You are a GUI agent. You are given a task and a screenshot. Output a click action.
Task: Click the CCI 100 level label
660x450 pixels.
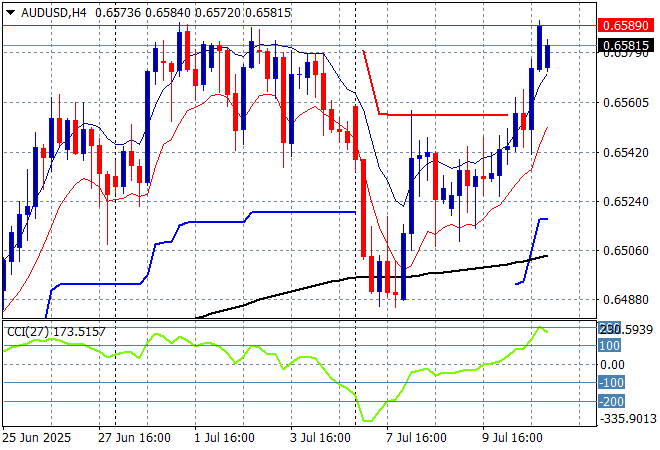[x=610, y=345]
